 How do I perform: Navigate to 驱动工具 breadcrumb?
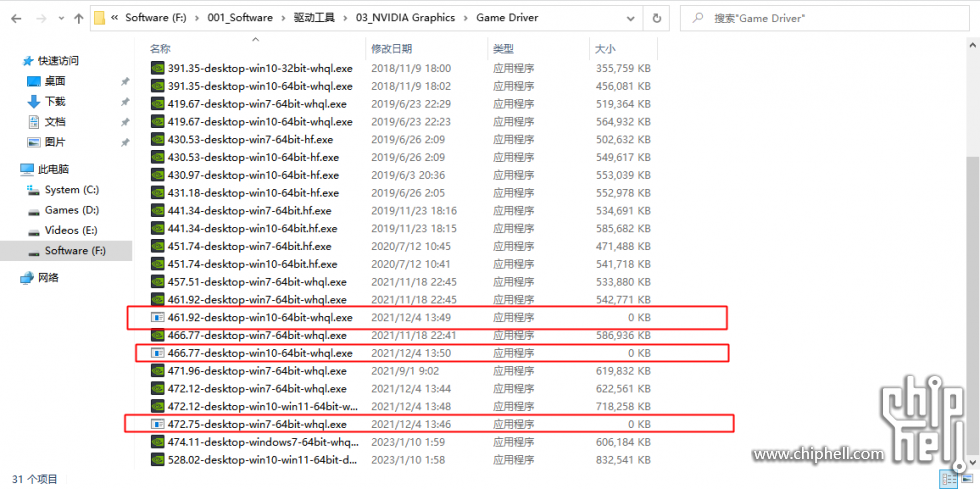pyautogui.click(x=314, y=18)
